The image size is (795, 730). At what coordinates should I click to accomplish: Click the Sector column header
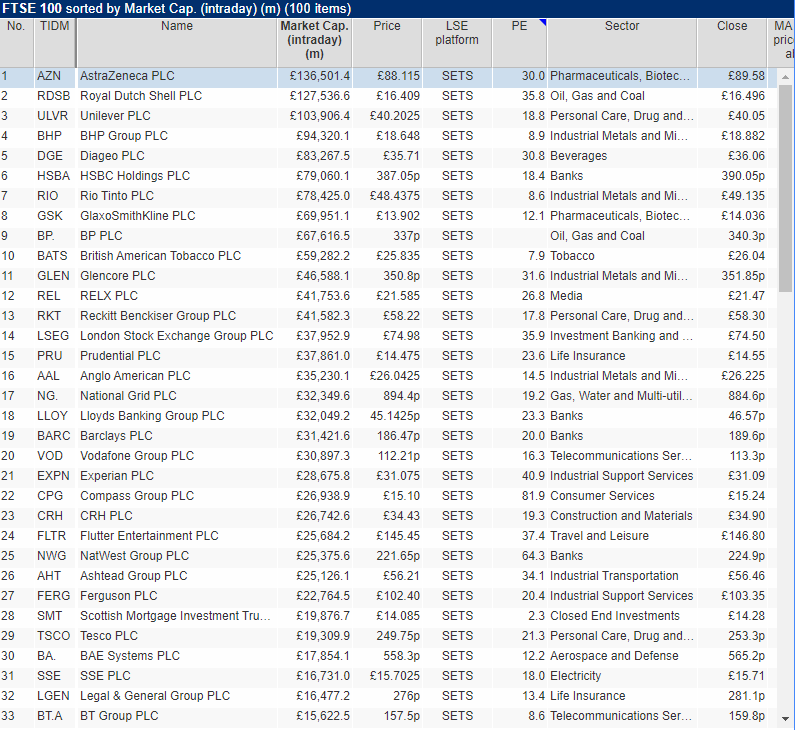pos(622,43)
